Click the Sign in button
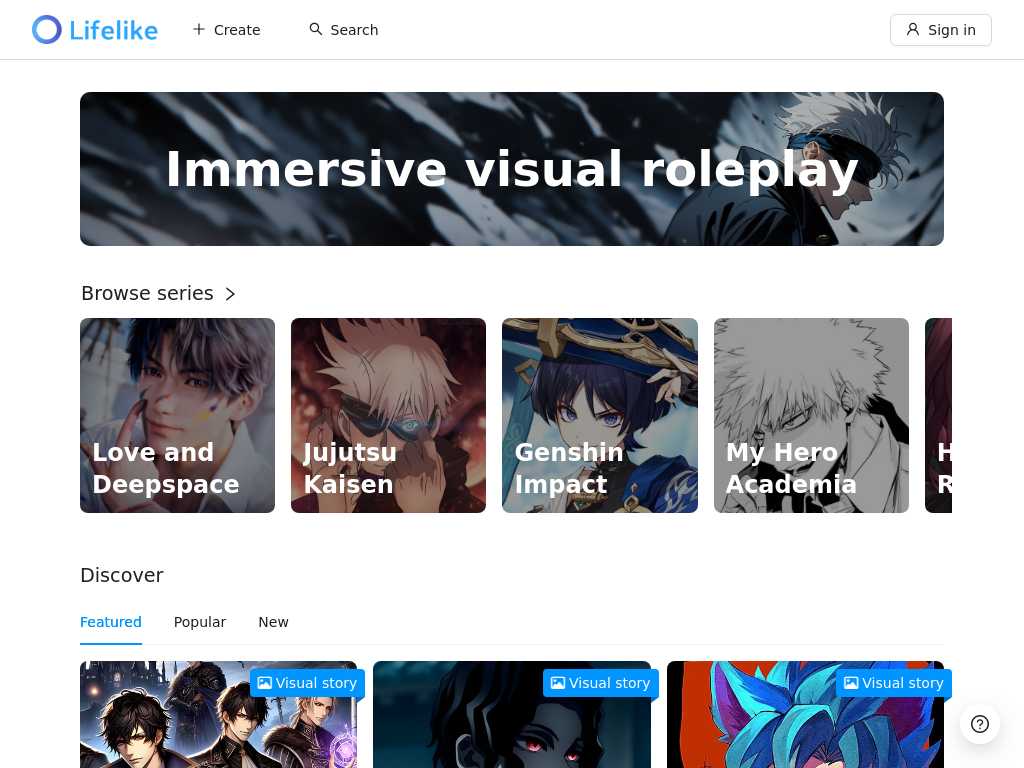Screen dimensions: 1024x768 coord(940,30)
